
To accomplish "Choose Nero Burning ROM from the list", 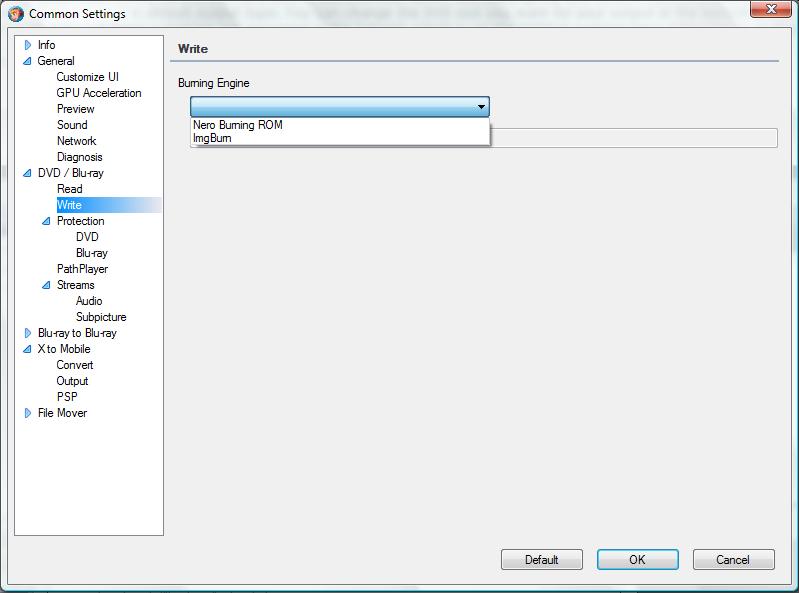I will coord(340,125).
